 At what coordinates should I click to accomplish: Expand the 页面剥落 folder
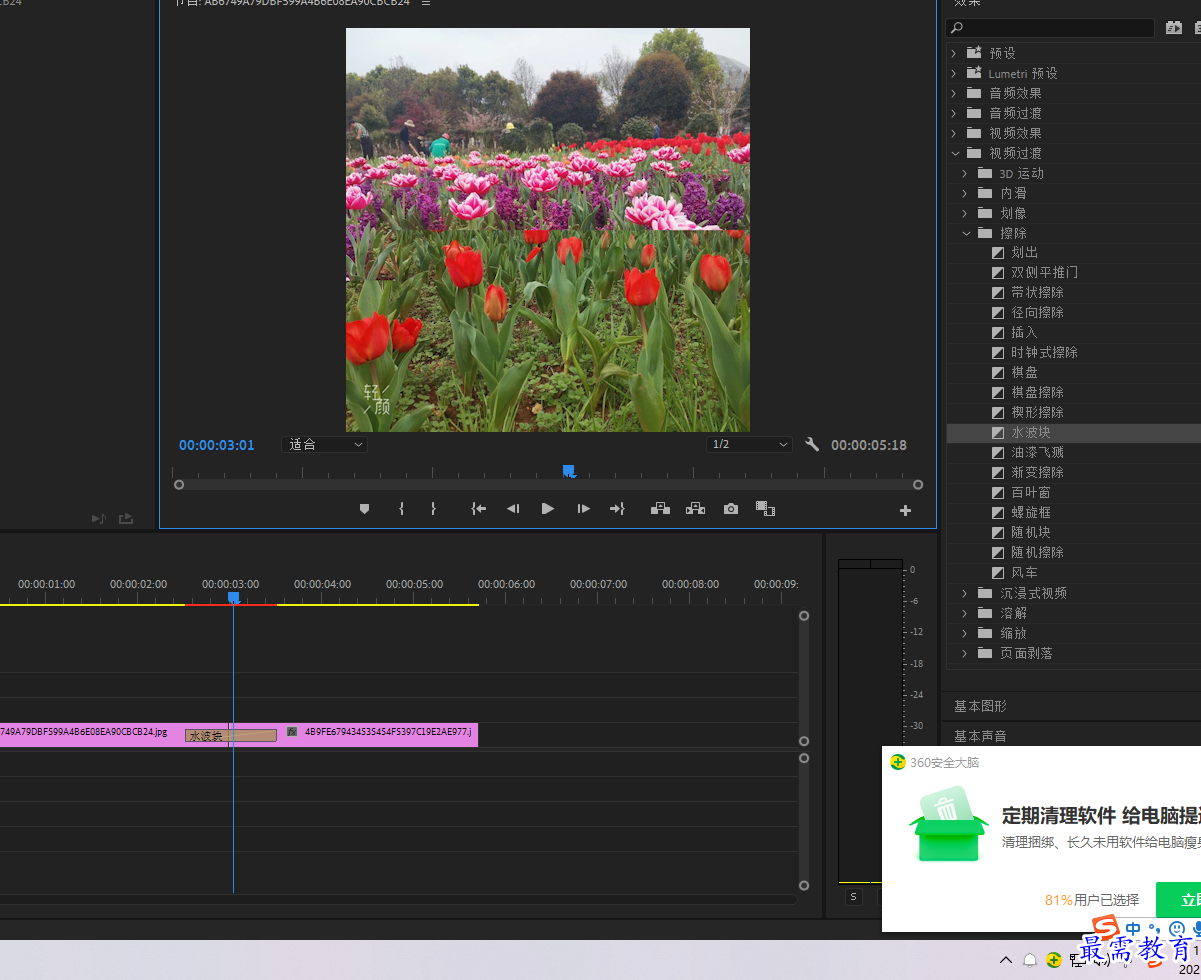(965, 653)
